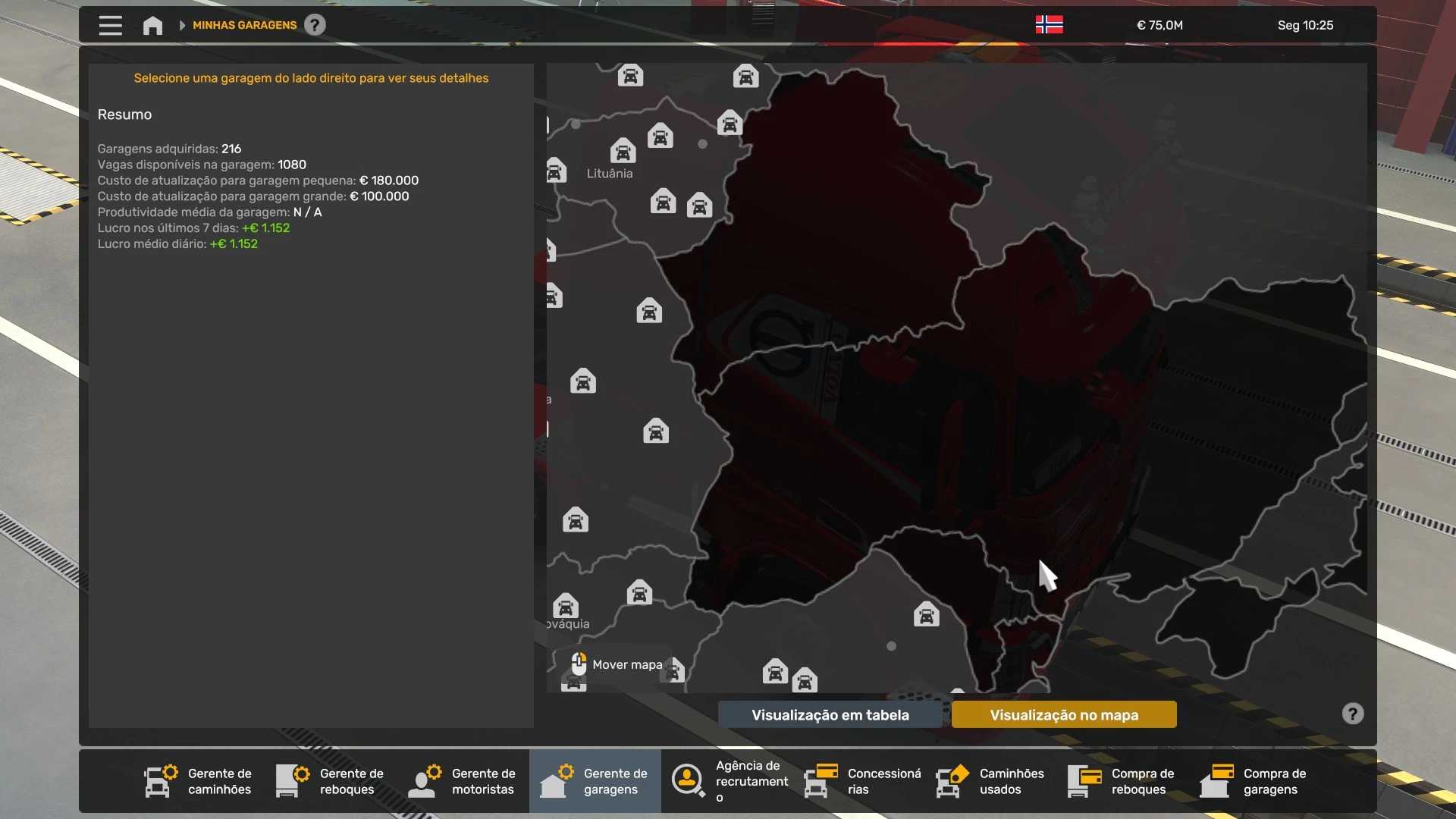Open the hamburger main menu
Screen dimensions: 1456x819
(x=110, y=25)
